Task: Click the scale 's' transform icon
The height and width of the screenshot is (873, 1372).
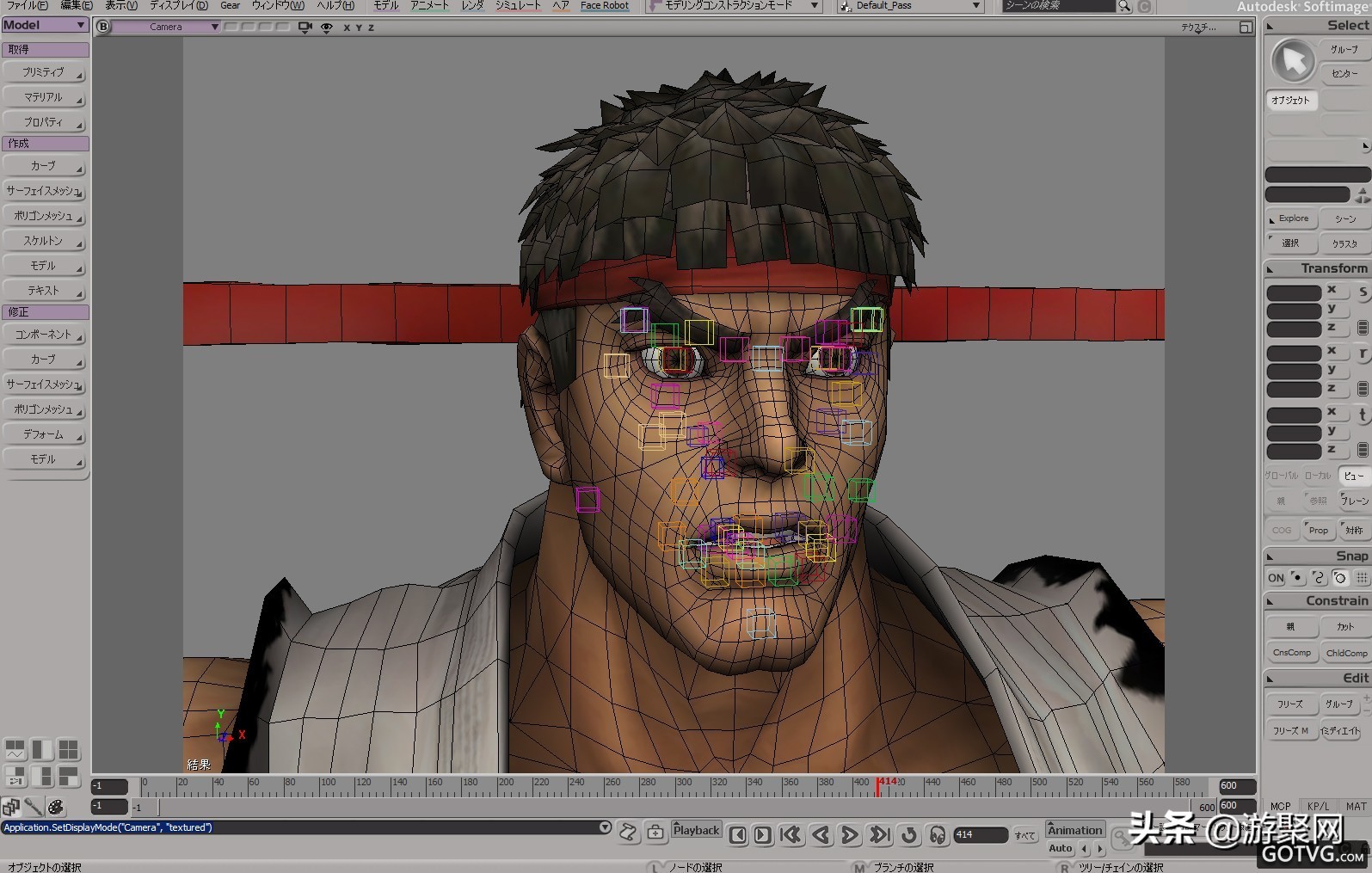Action: click(x=1363, y=292)
